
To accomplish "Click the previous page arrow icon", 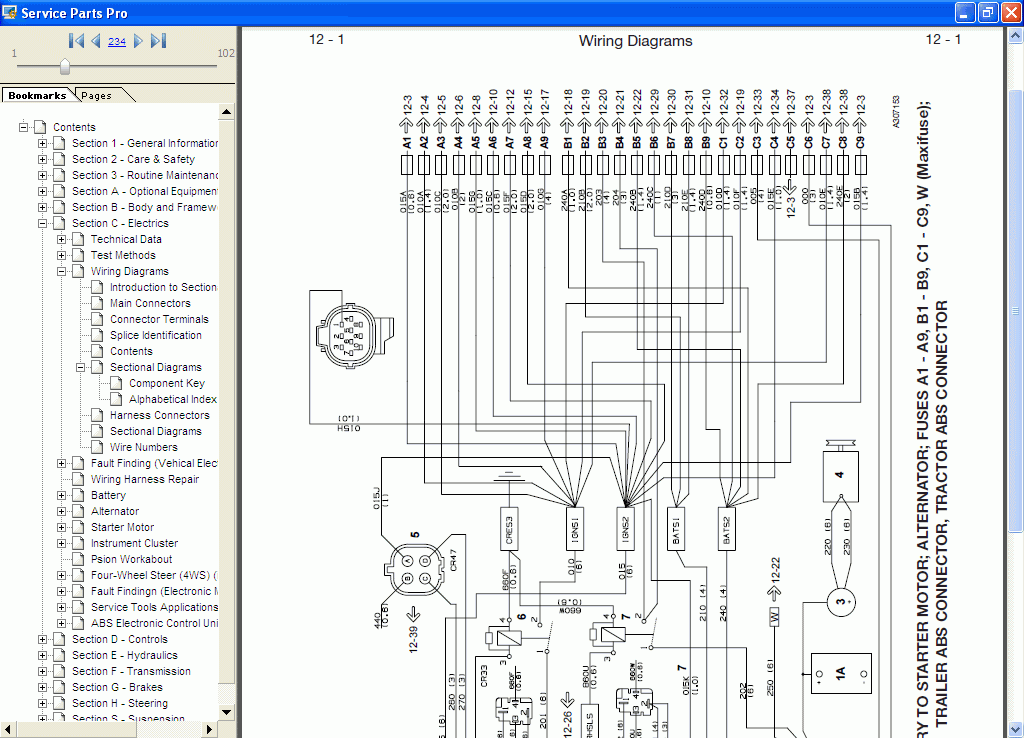I will pos(96,41).
